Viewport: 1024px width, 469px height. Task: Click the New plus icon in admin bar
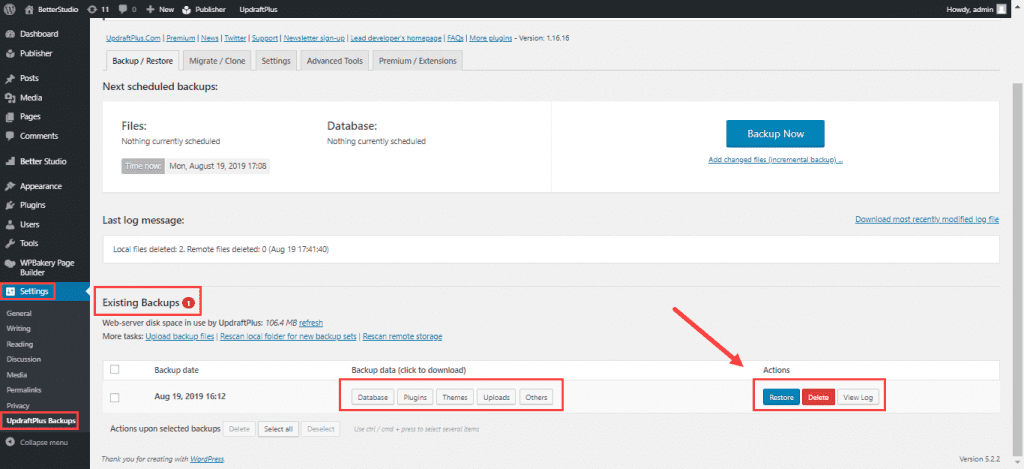coord(150,9)
